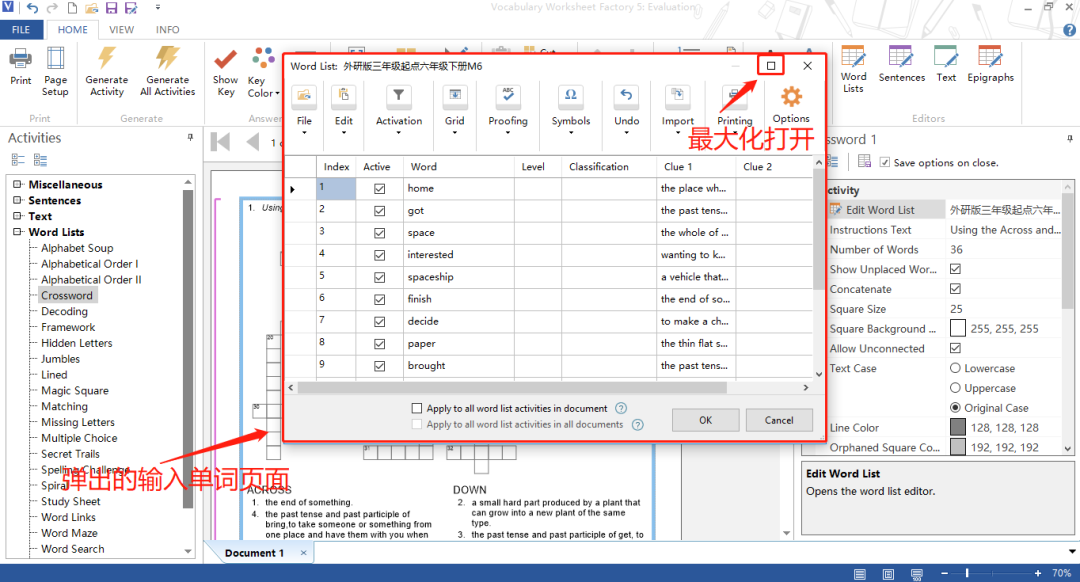Switch to INFO ribbon tab
This screenshot has height=582, width=1080.
click(x=167, y=30)
